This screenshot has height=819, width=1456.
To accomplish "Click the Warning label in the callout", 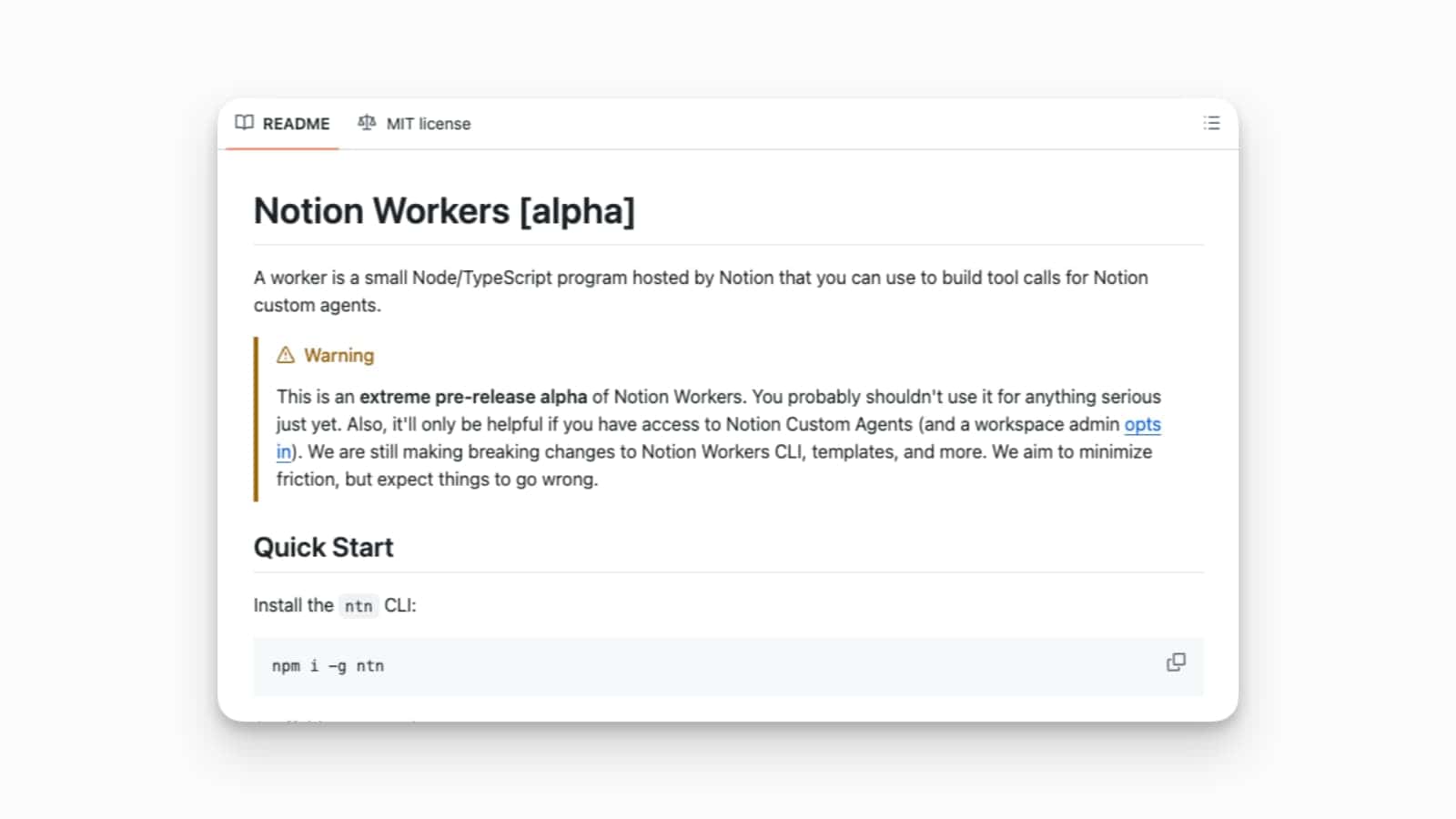I will point(339,355).
